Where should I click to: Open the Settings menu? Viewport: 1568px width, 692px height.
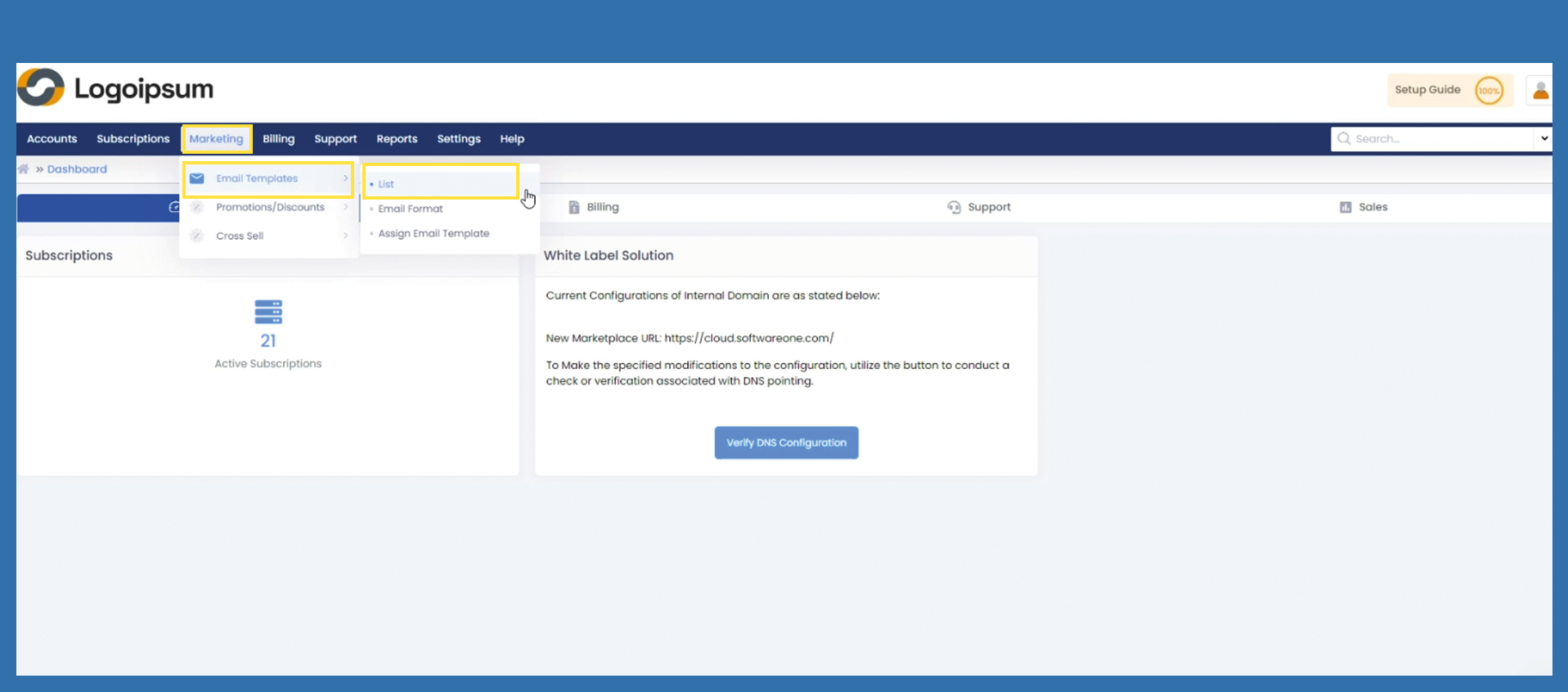(458, 139)
